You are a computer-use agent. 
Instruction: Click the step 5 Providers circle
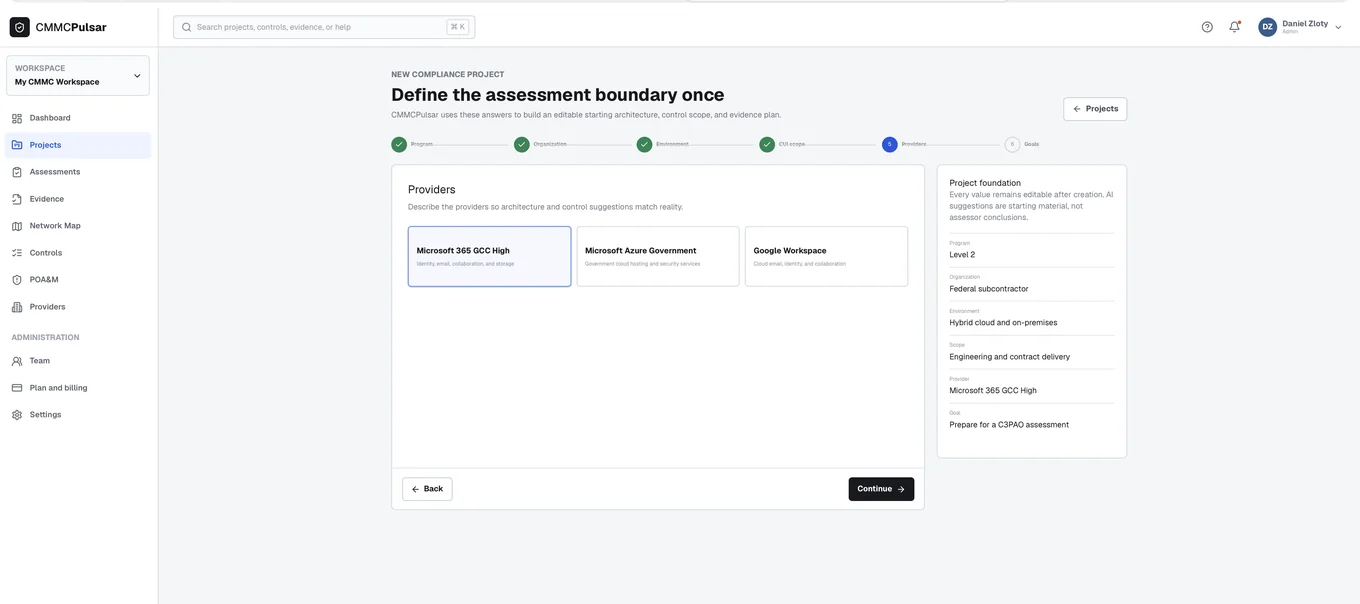890,144
